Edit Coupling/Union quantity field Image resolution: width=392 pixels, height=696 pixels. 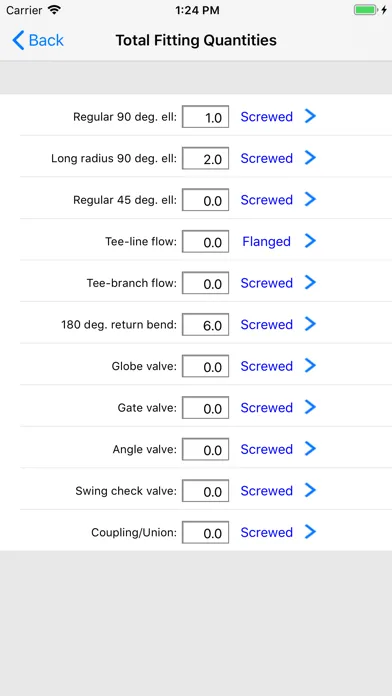coord(206,532)
